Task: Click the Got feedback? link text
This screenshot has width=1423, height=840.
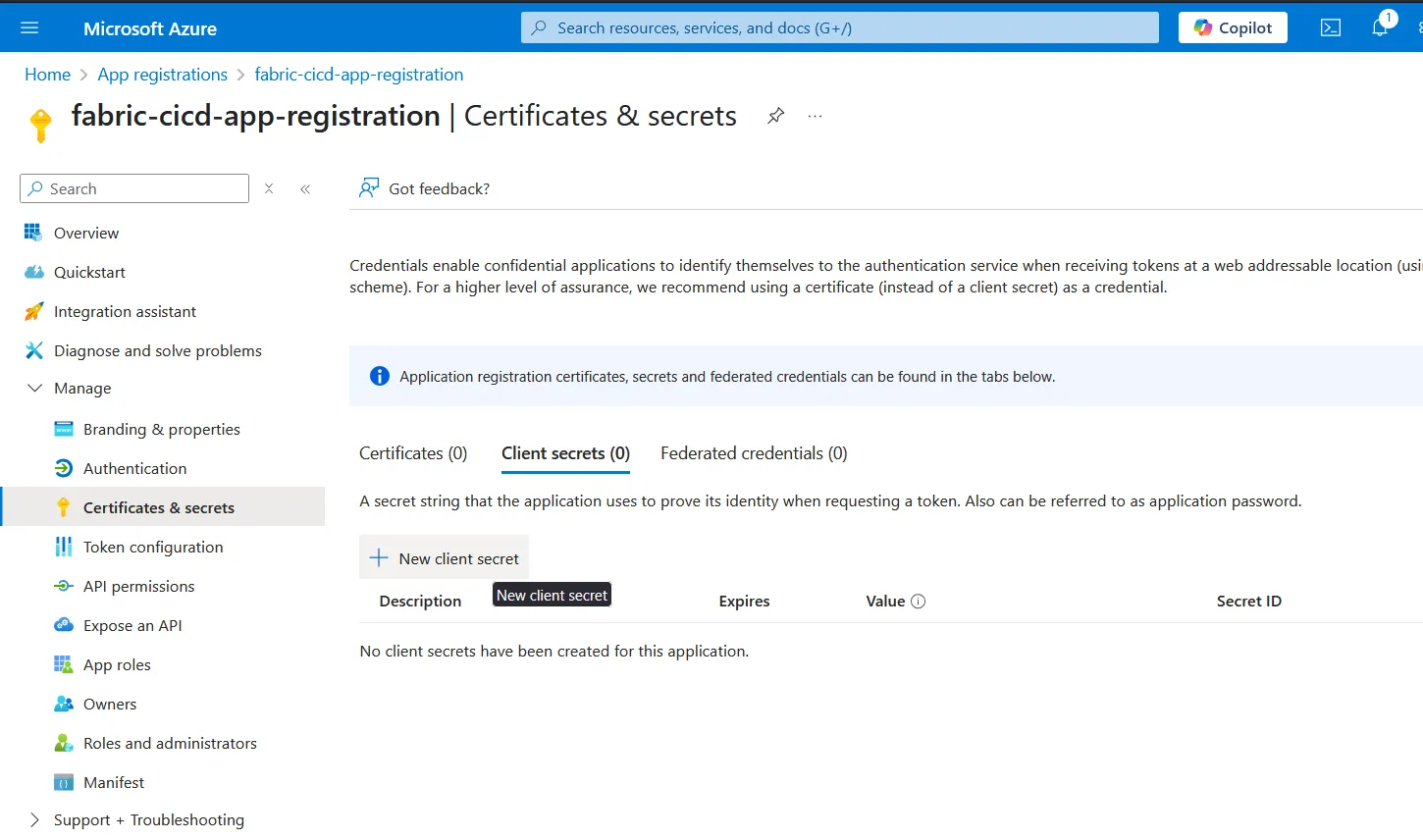Action: click(x=439, y=188)
